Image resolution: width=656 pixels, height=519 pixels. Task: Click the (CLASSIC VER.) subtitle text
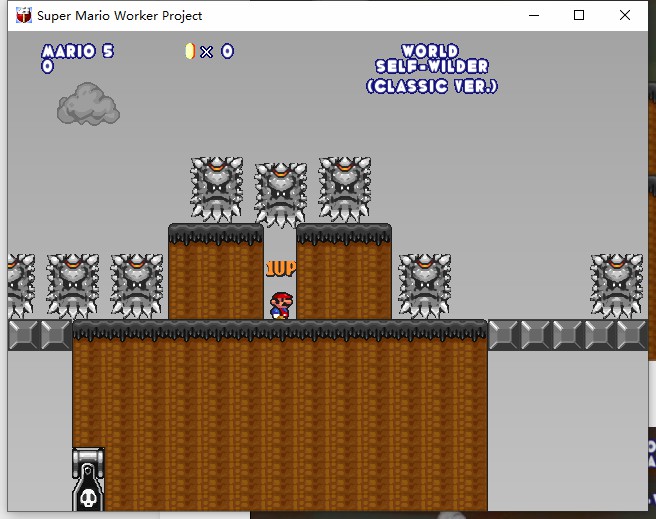[x=432, y=87]
